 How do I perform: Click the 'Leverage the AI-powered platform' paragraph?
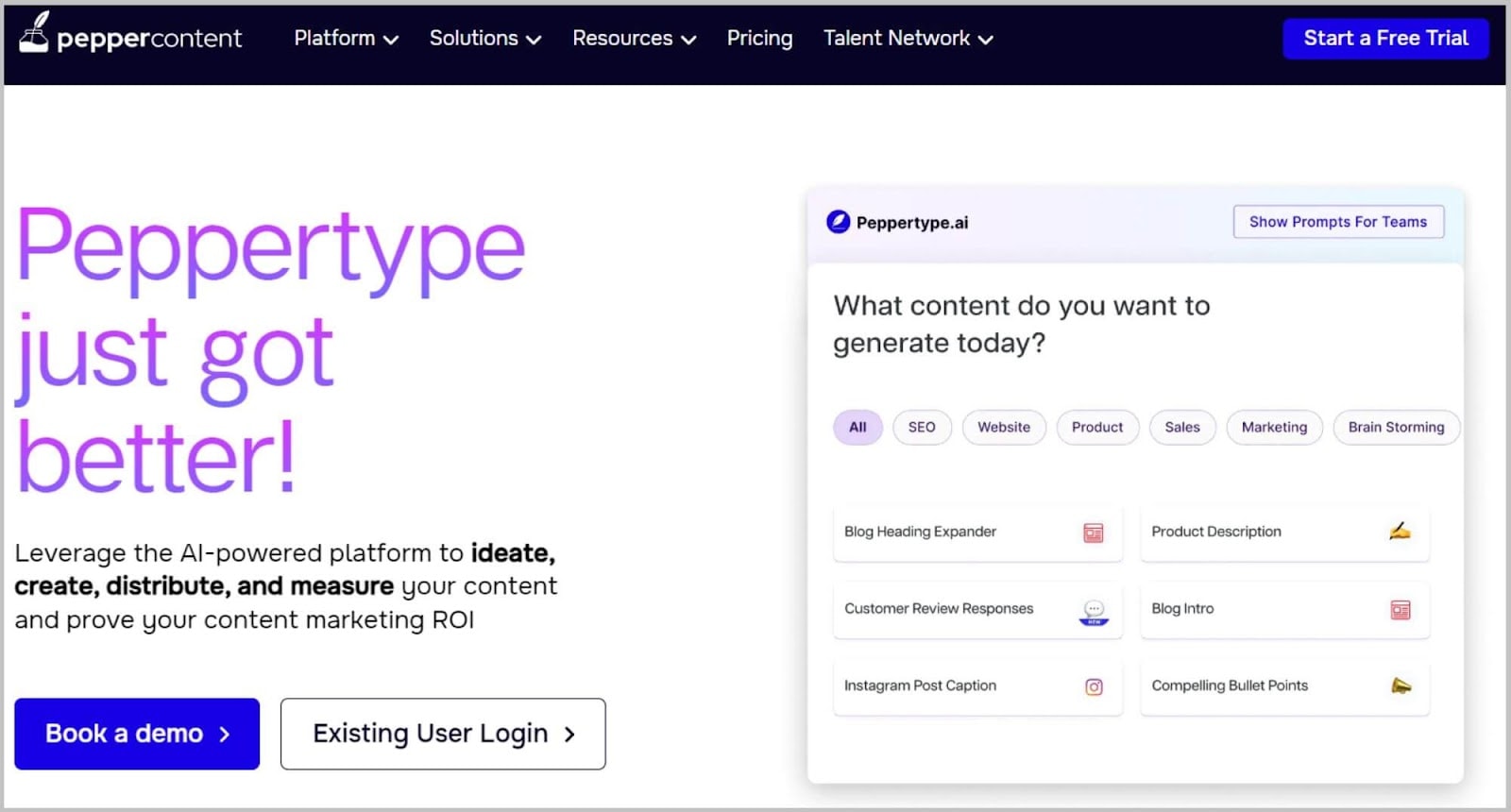pos(286,585)
